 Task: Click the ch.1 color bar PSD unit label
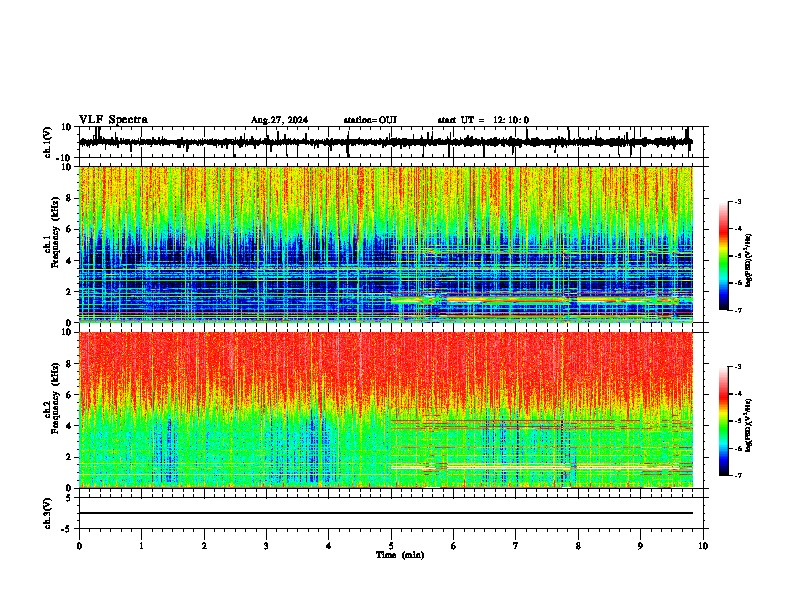click(749, 261)
